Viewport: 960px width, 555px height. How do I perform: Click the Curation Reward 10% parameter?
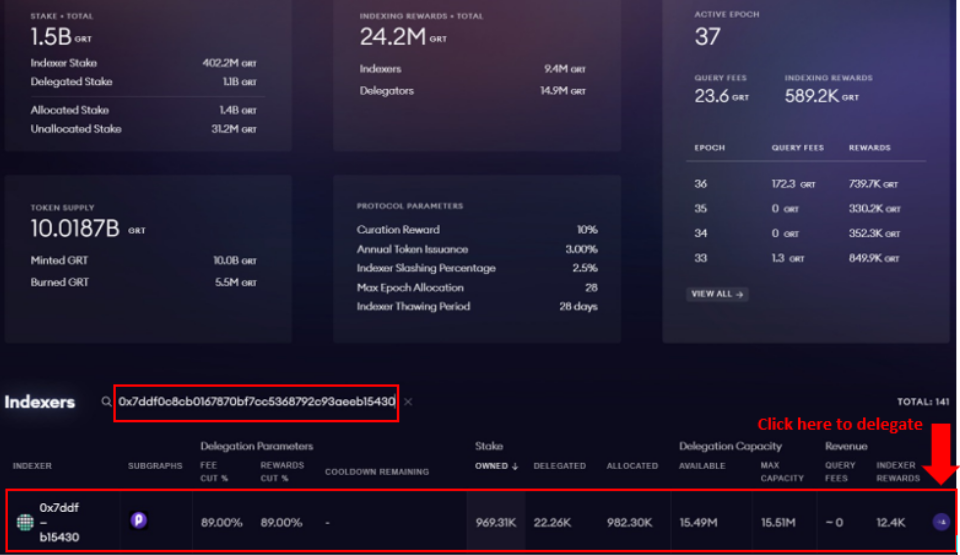477,230
